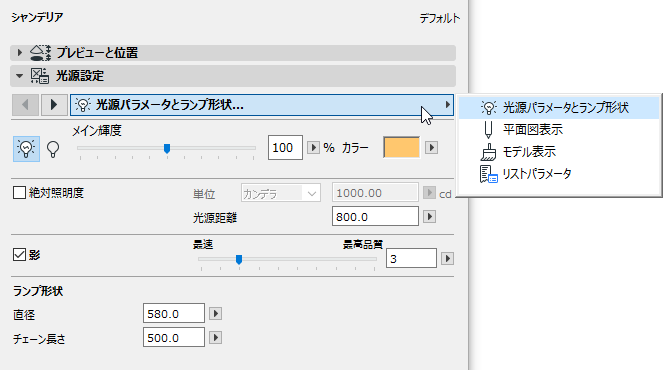Open arrow next to 100 % field
Viewport: 663px width, 370px height.
[313, 148]
